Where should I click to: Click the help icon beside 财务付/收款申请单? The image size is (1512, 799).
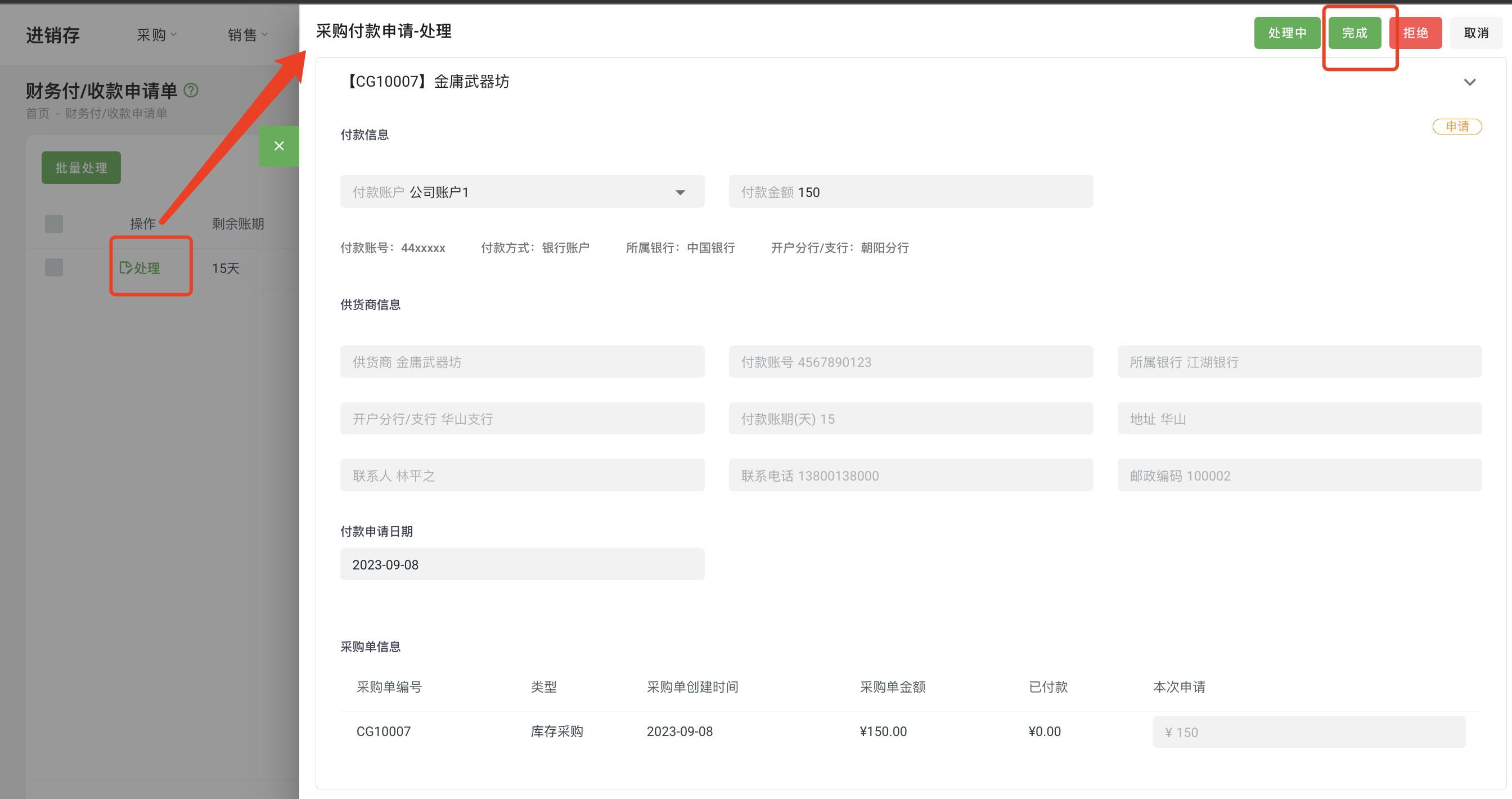click(x=190, y=91)
